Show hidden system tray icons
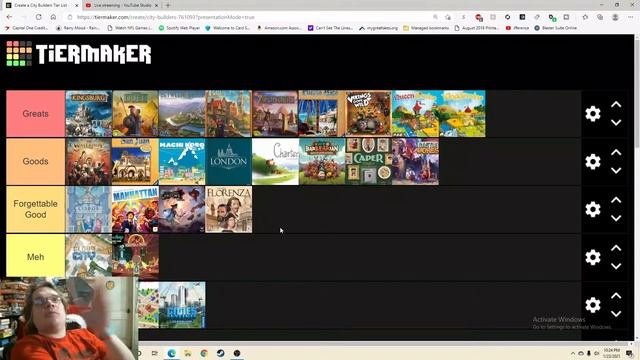 click(x=573, y=353)
